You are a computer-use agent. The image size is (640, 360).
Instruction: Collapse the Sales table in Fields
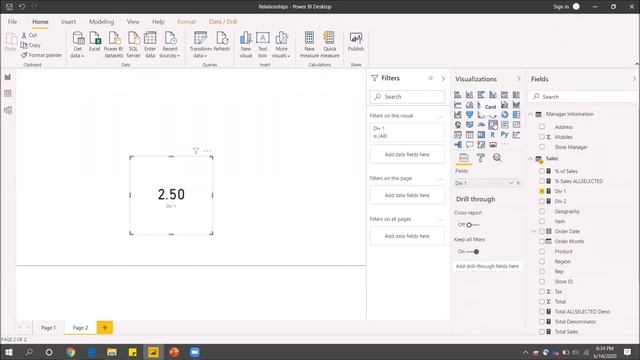[531, 158]
